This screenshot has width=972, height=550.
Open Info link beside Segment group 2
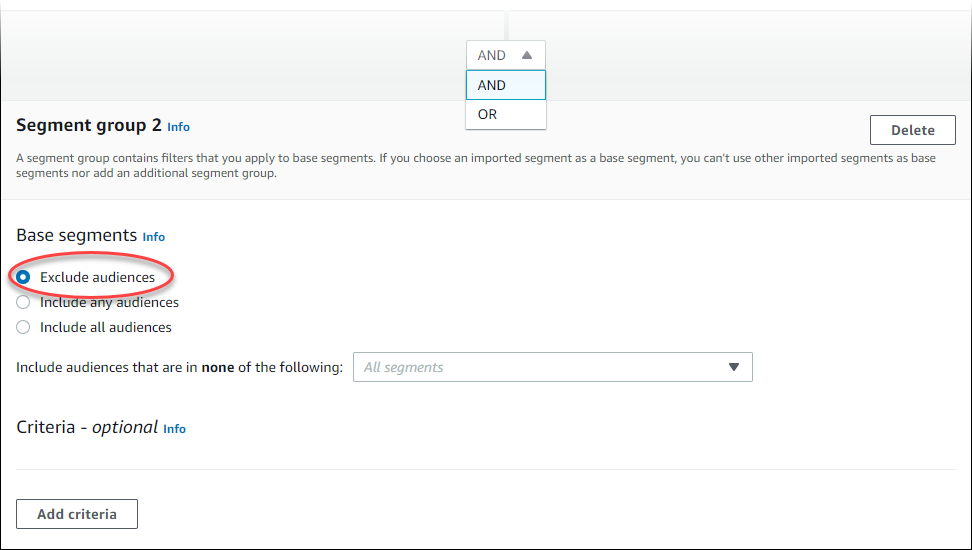point(178,127)
